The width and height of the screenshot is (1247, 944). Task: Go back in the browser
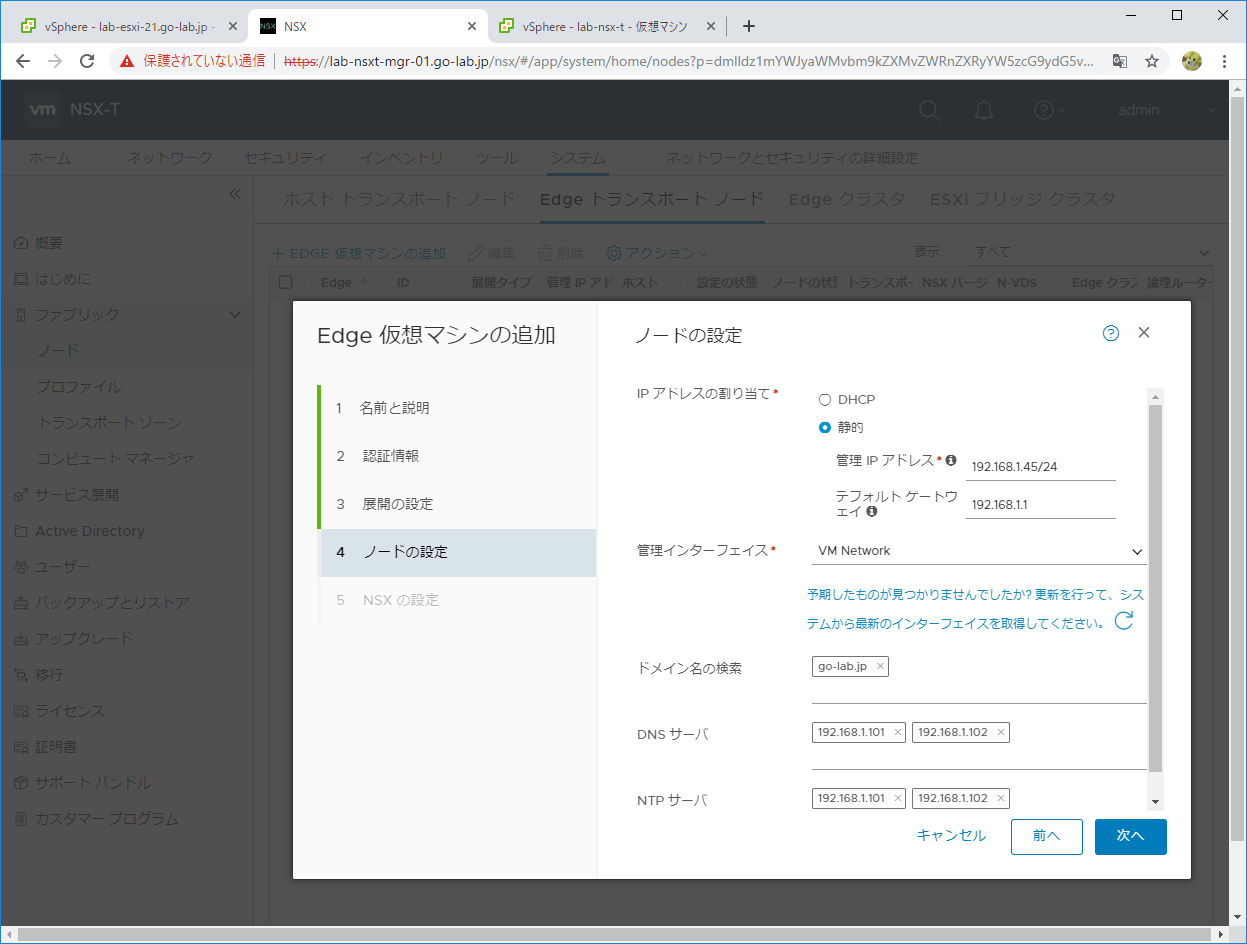tap(23, 61)
